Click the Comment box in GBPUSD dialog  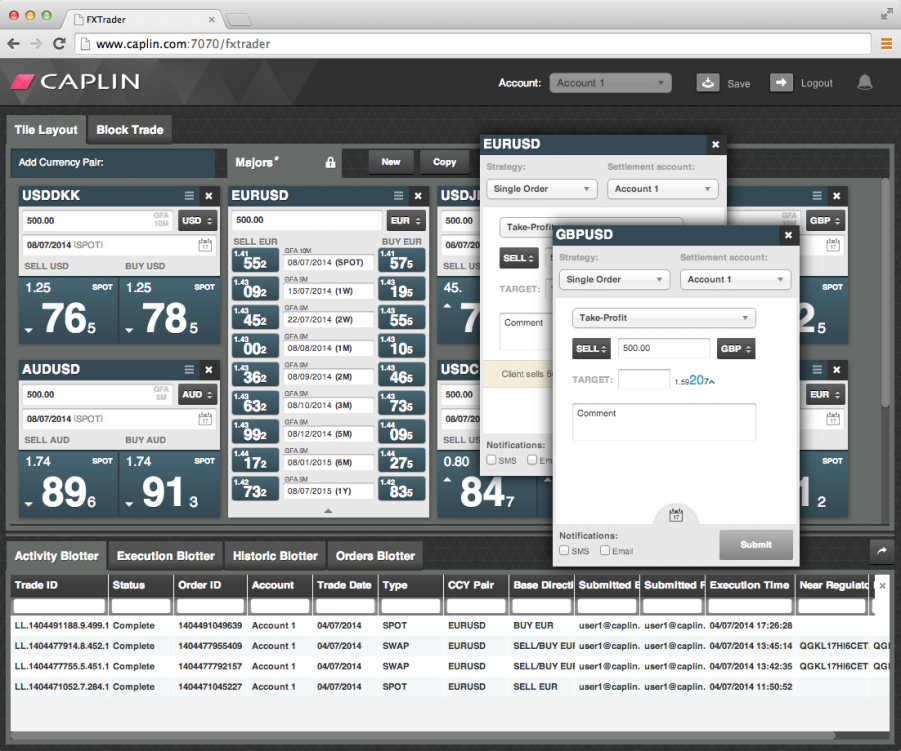pos(664,422)
